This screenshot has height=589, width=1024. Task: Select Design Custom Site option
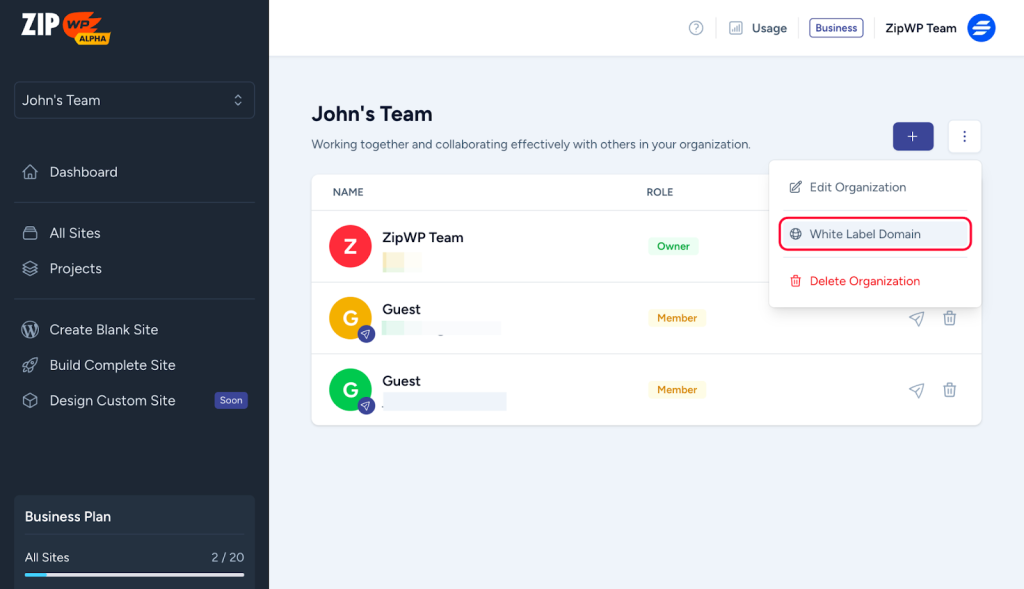tap(112, 401)
